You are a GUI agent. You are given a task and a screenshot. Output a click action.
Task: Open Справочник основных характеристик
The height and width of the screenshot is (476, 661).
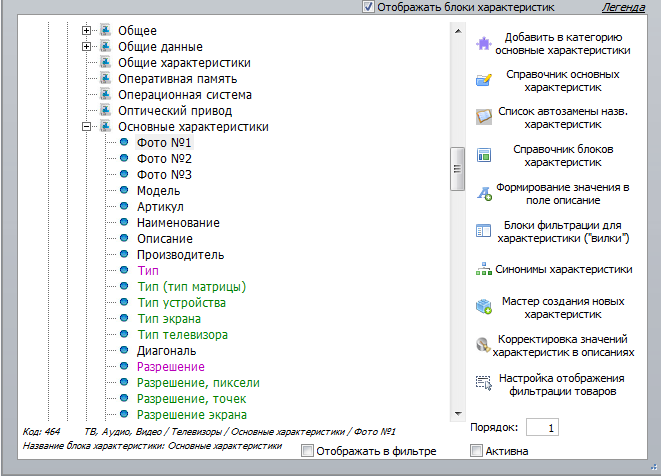[563, 81]
